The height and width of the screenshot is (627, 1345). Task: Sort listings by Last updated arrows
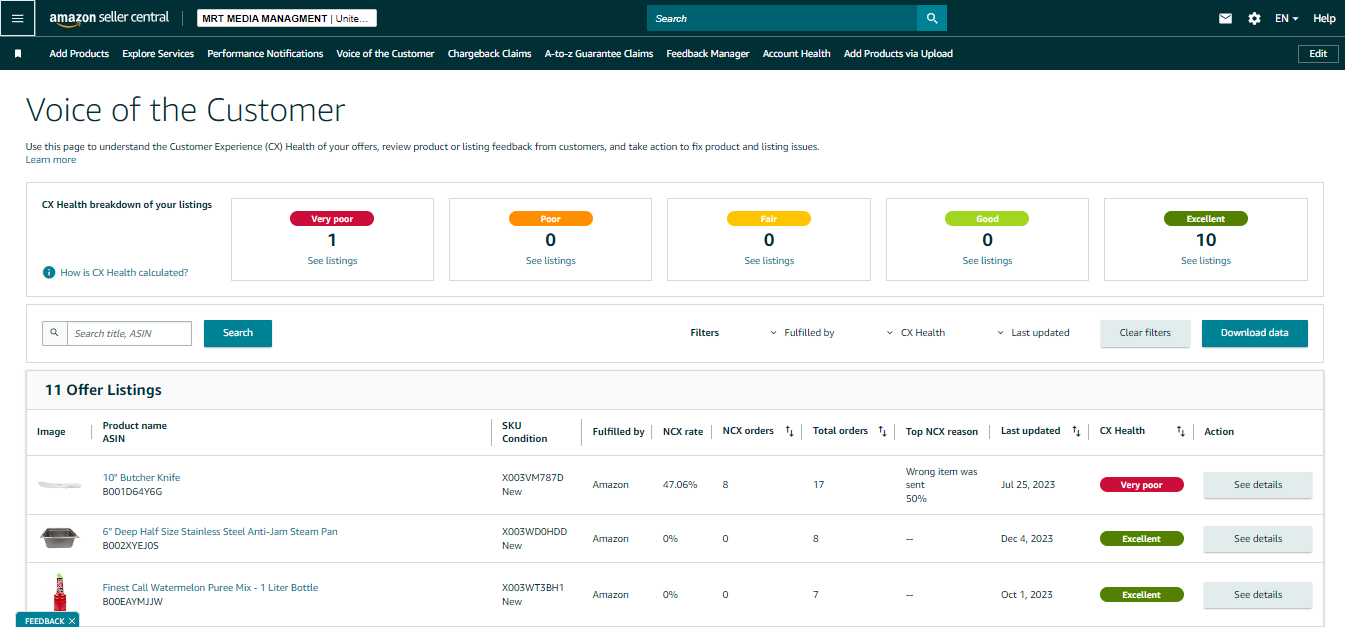[x=1076, y=431]
